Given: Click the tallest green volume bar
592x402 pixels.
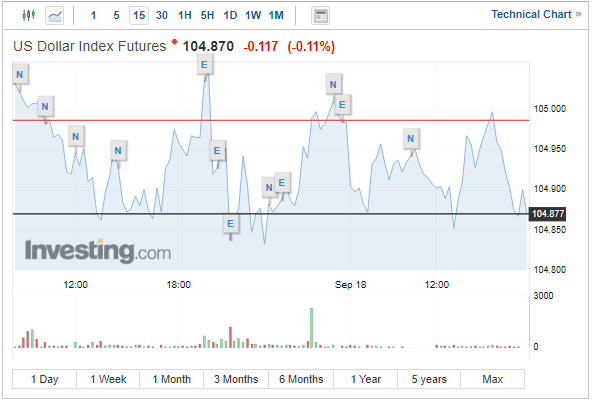Looking at the screenshot, I should (311, 328).
